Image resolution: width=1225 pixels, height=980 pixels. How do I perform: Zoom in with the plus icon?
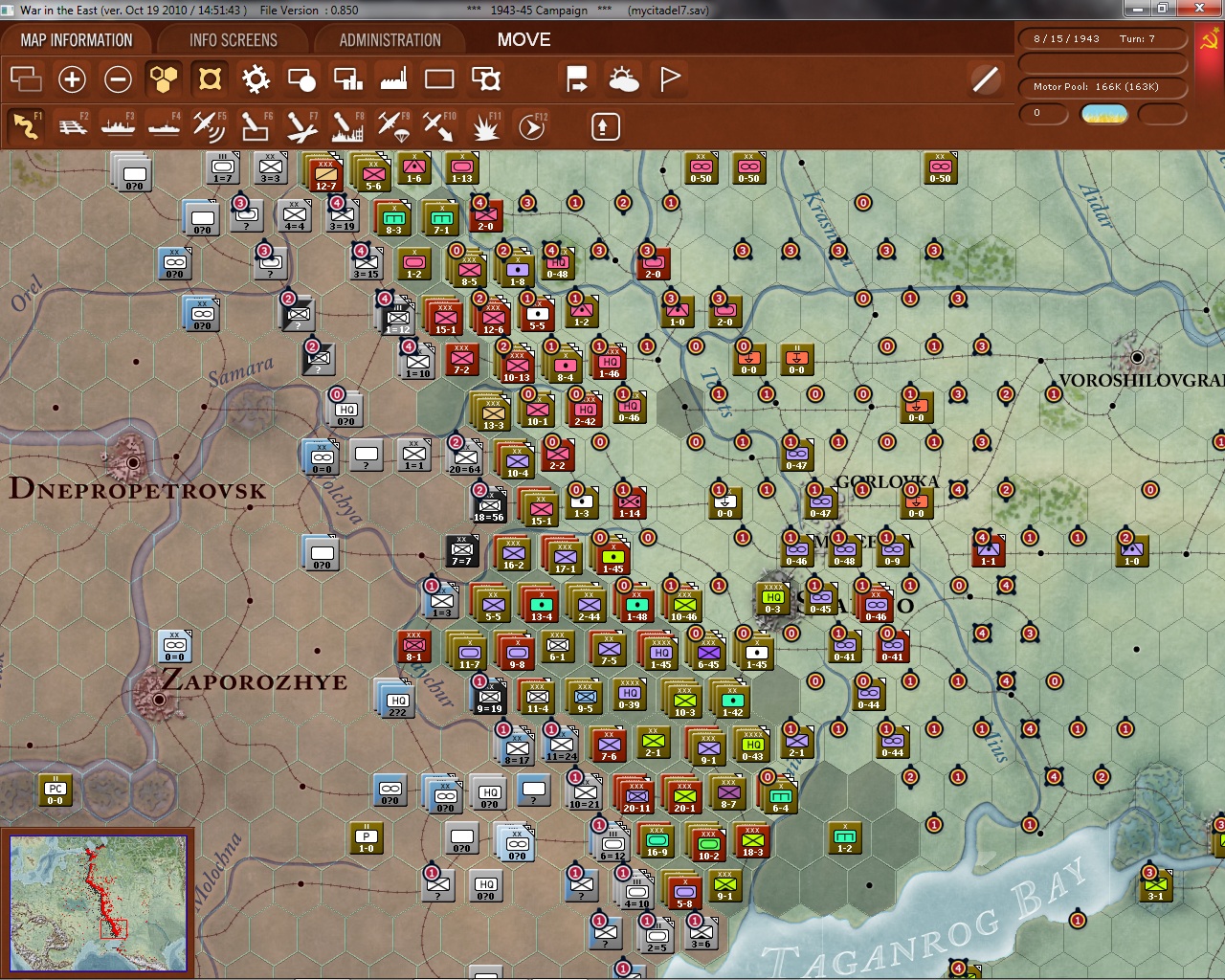[x=72, y=79]
